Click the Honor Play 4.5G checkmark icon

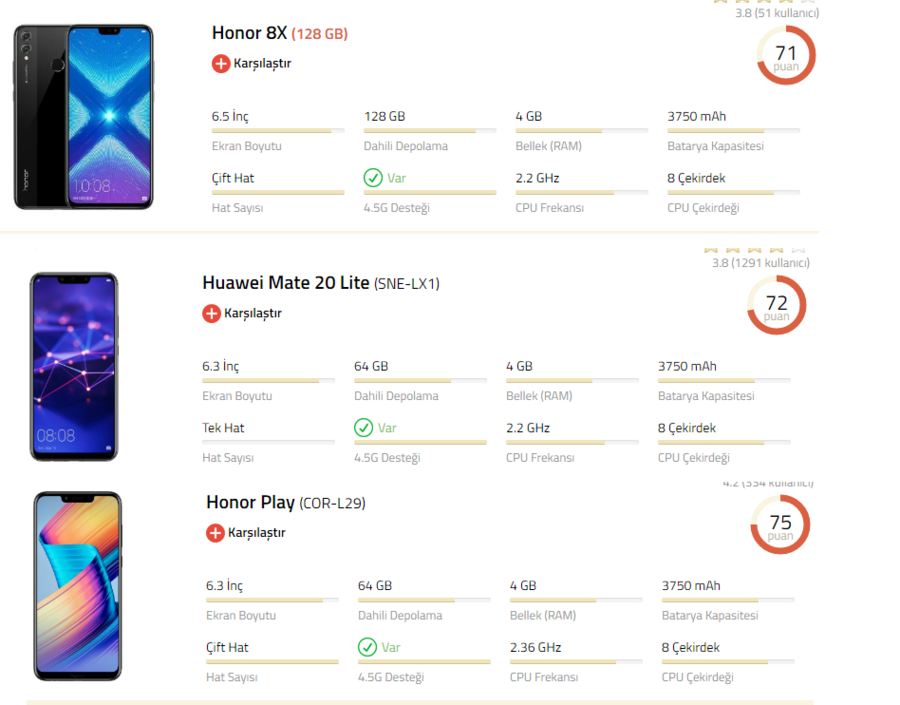tap(368, 647)
